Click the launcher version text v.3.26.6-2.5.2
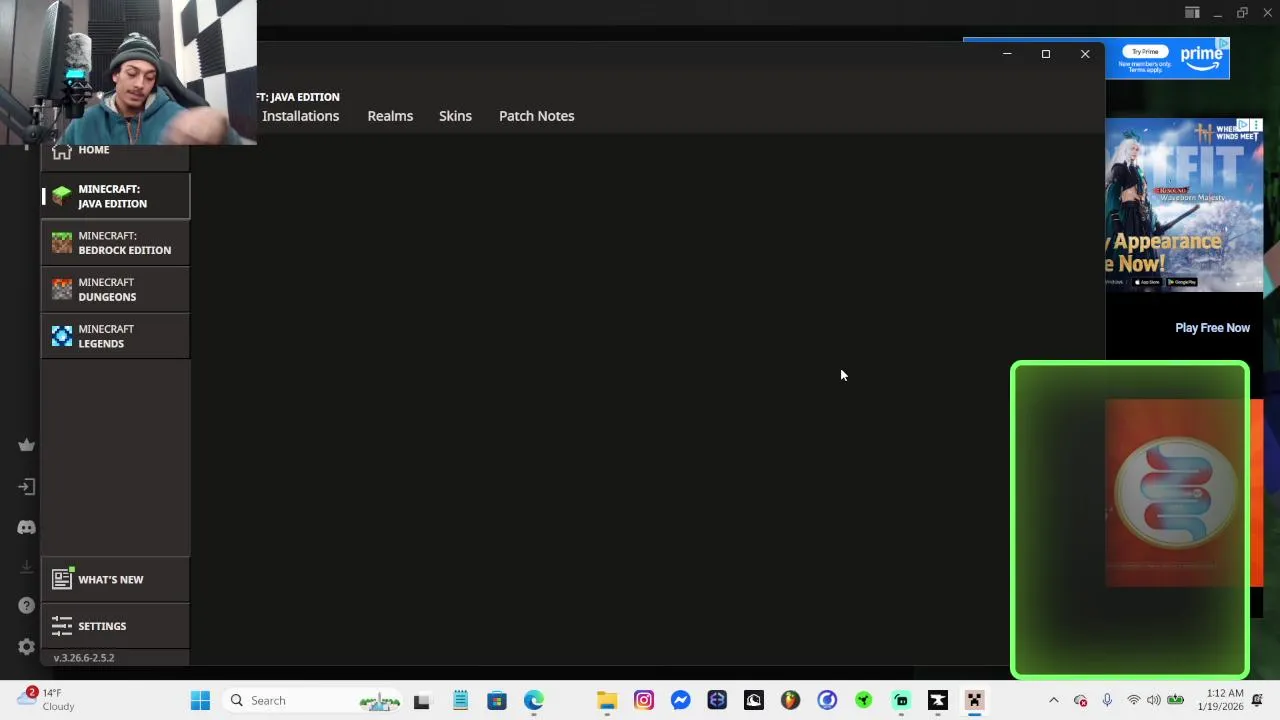 [x=84, y=658]
